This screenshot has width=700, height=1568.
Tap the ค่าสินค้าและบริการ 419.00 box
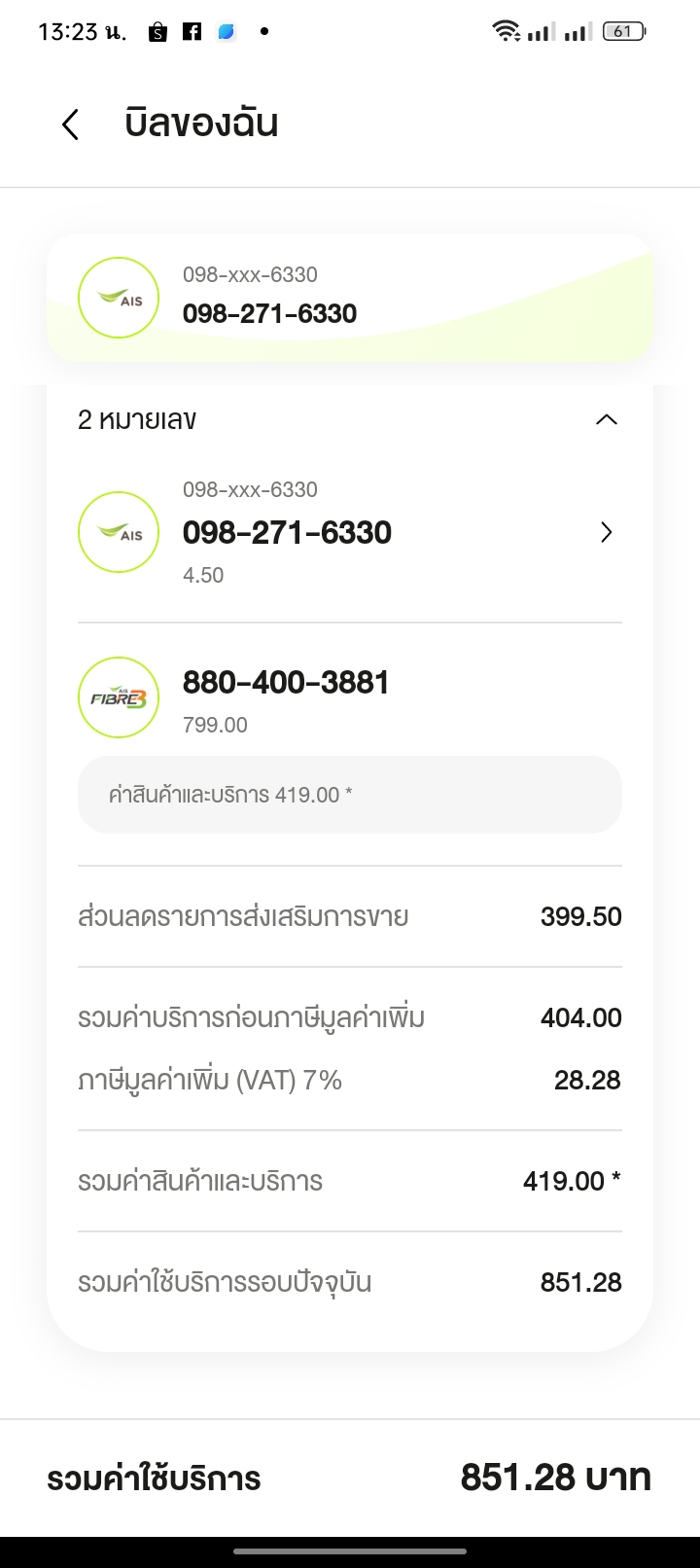pyautogui.click(x=349, y=795)
